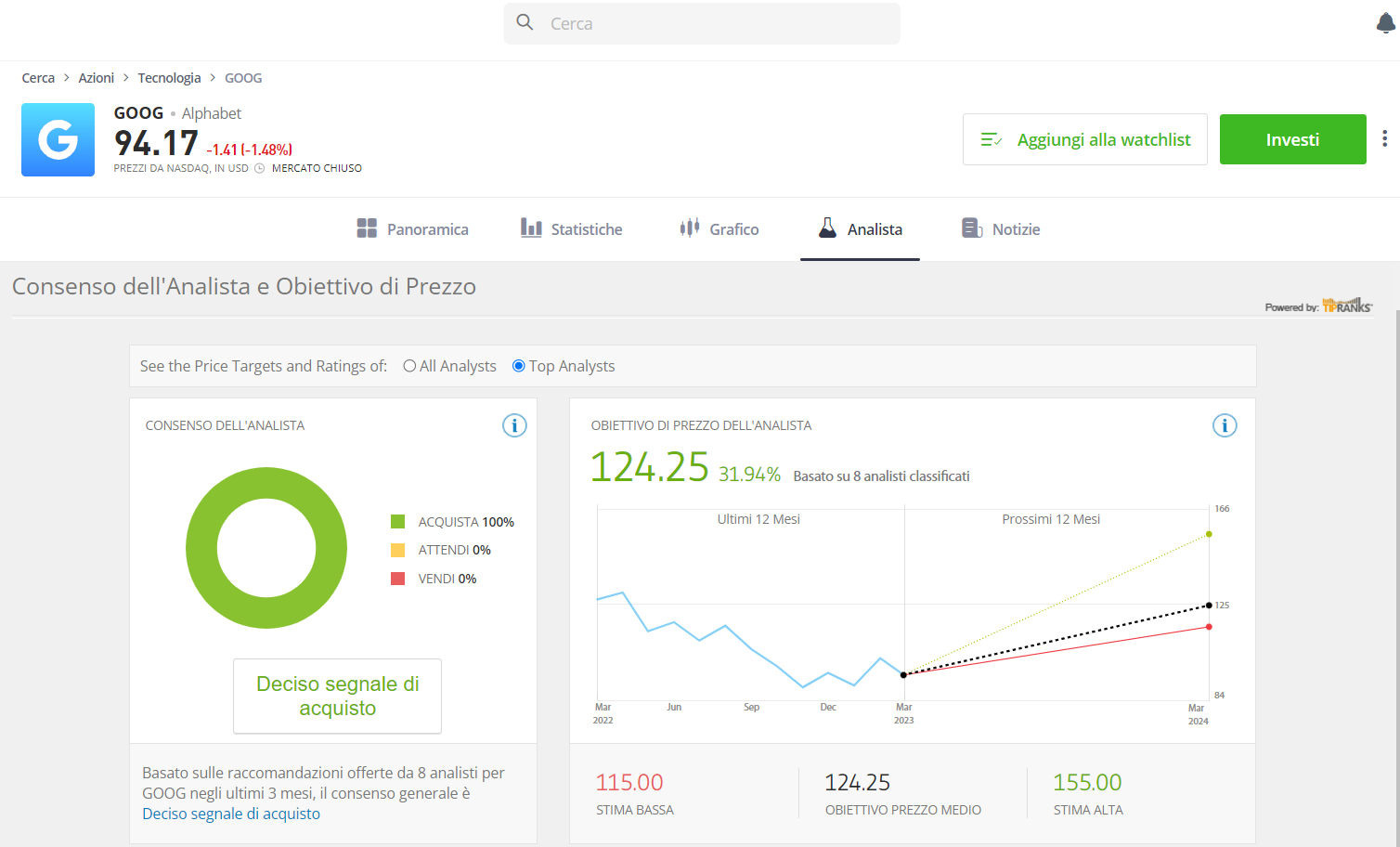The height and width of the screenshot is (847, 1400).
Task: Switch to the Grafico tab
Action: 719,229
